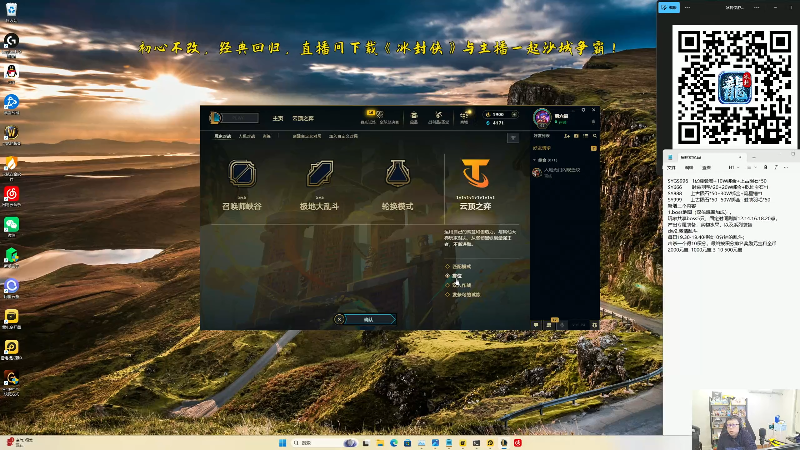800x450 pixels.
Task: Collapse the friends group expander arrow
Action: (535, 160)
